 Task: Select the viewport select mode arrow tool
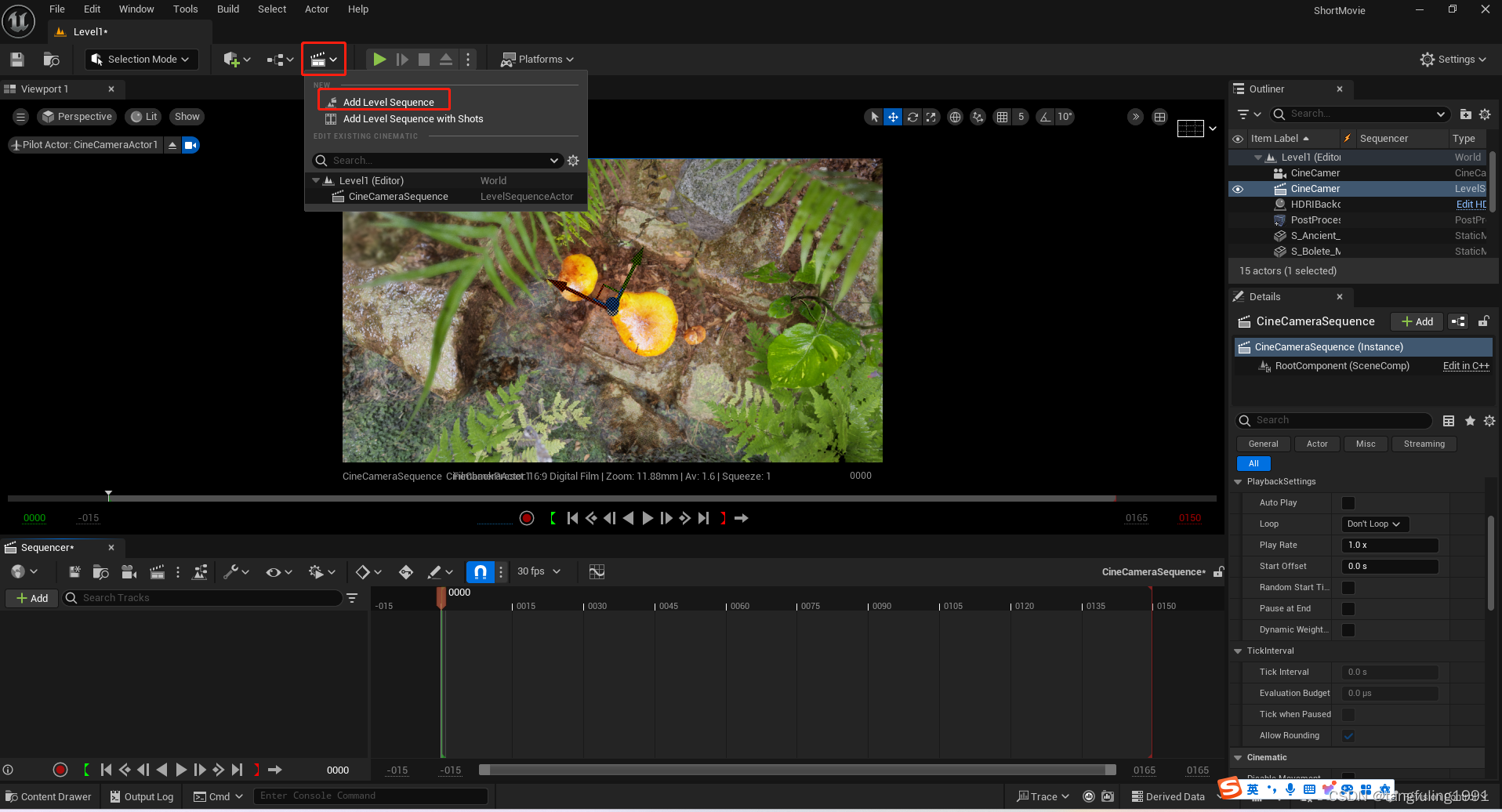tap(874, 117)
